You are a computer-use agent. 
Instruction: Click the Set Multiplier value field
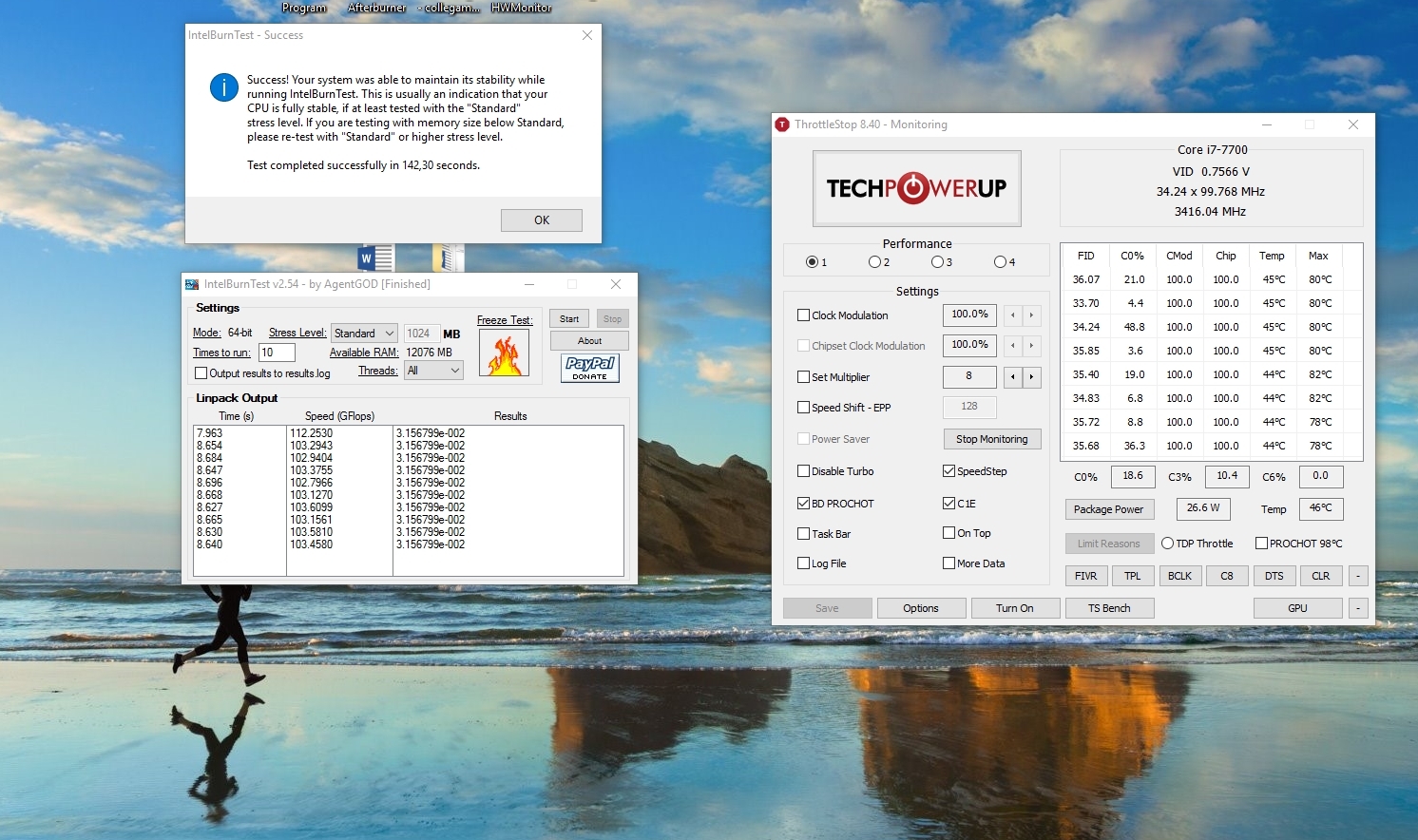pos(969,377)
